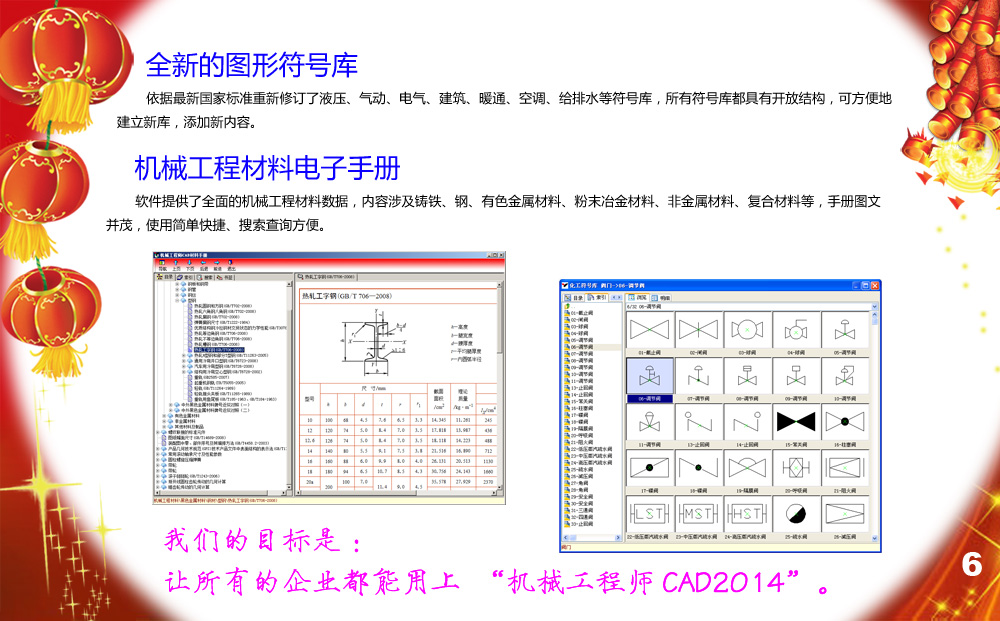
Task: Select the 25-疏水阀 half-filled circle symbol
Action: [796, 514]
